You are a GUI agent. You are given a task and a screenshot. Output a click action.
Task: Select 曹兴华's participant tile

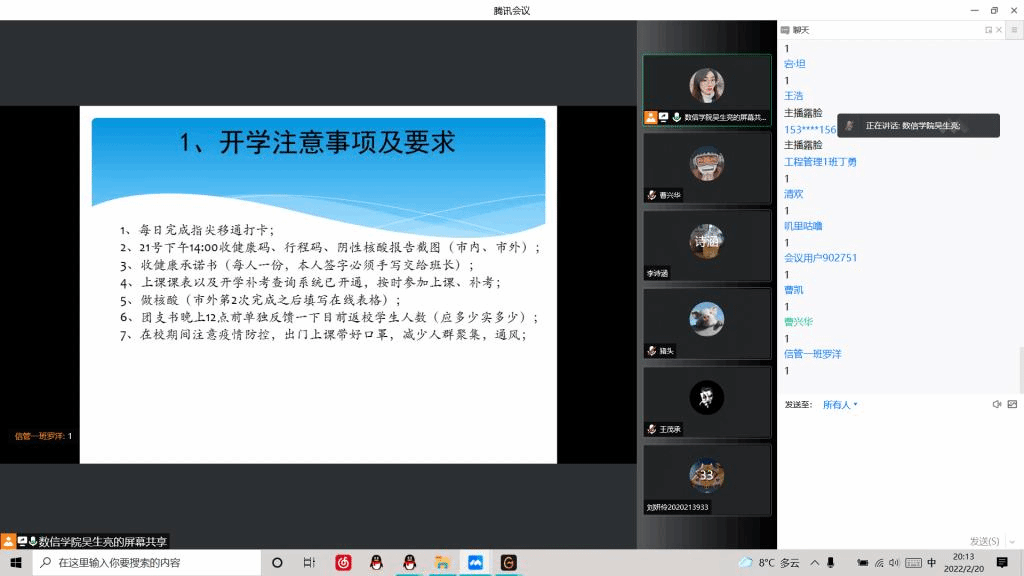[x=707, y=168]
